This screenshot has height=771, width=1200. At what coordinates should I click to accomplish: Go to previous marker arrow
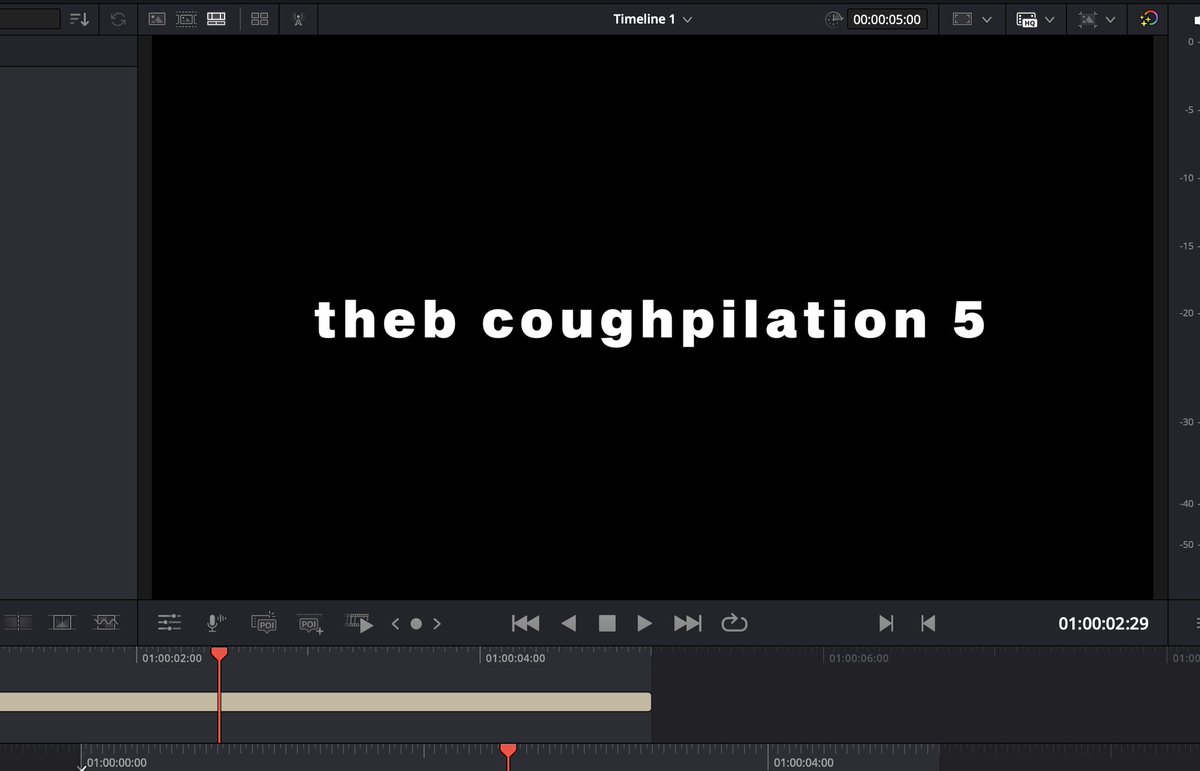(395, 623)
